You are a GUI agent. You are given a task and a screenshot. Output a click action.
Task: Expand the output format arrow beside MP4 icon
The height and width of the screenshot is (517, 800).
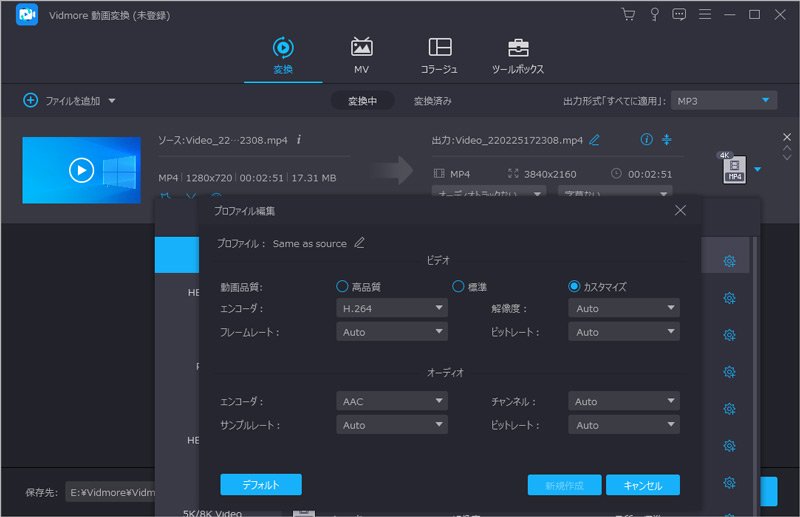758,169
